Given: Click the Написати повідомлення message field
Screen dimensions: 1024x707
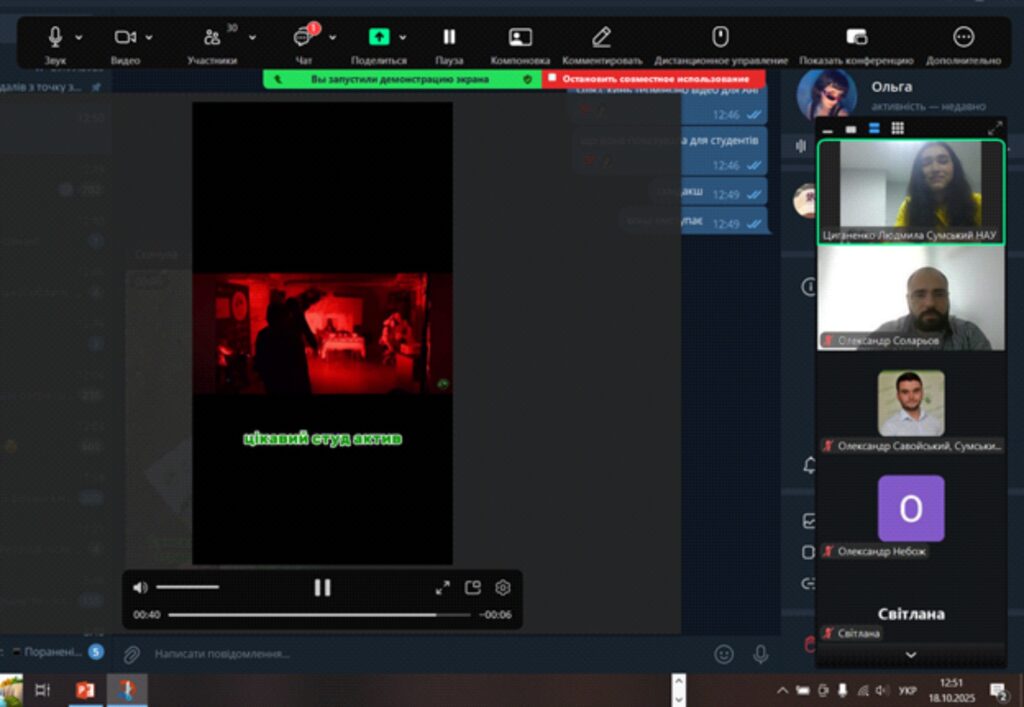Looking at the screenshot, I should pyautogui.click(x=400, y=654).
